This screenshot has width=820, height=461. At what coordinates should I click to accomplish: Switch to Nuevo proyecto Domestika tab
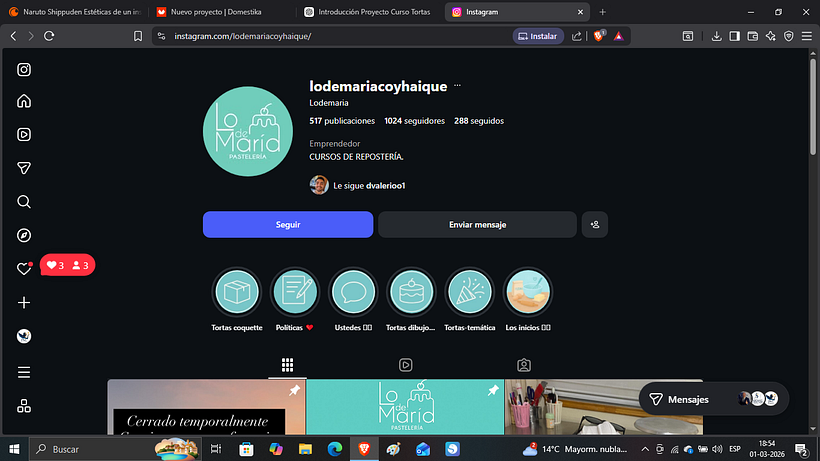click(x=221, y=11)
